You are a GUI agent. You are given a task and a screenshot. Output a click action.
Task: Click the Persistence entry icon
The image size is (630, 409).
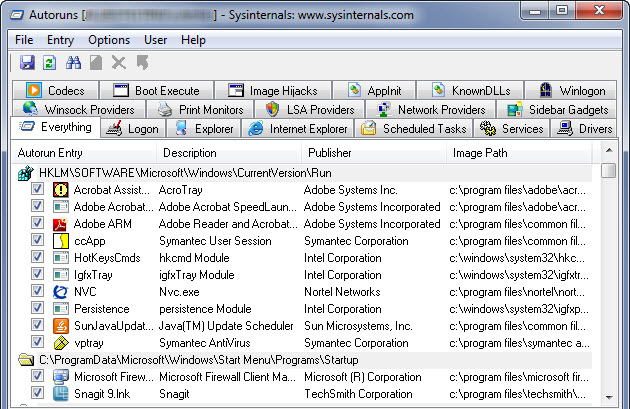pyautogui.click(x=61, y=309)
